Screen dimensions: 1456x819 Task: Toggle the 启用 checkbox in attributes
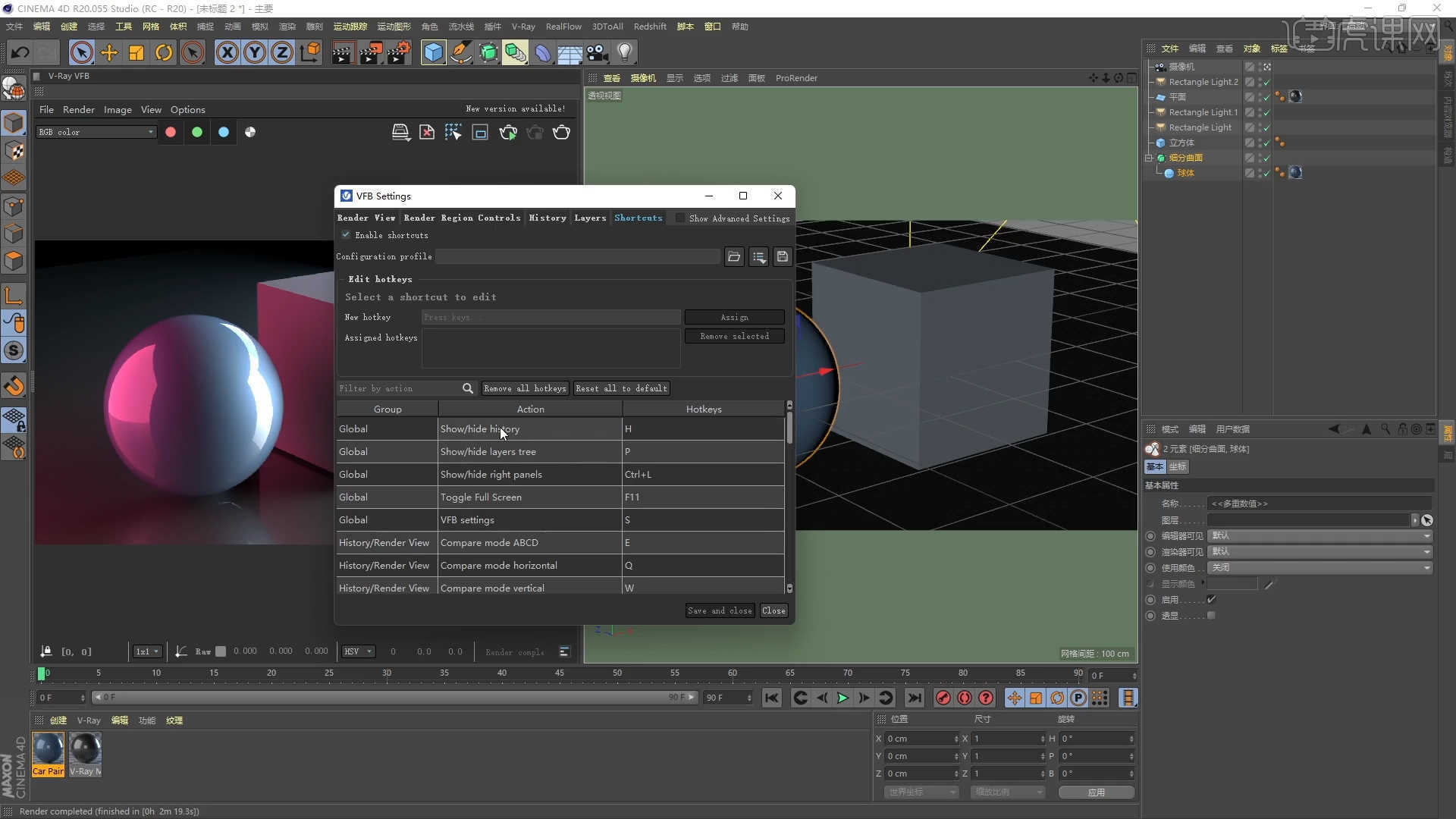pos(1211,600)
